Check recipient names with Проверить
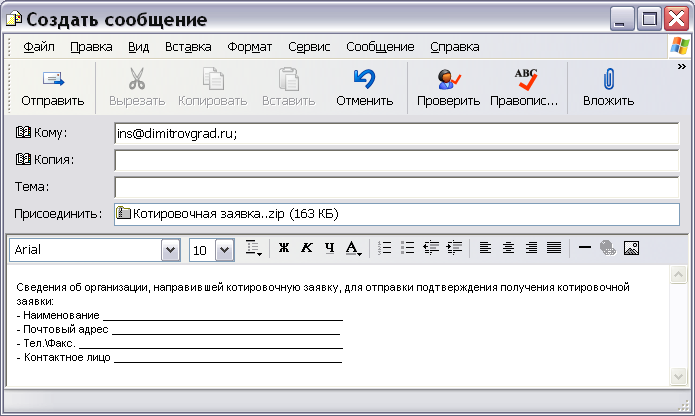Viewport: 695px width, 416px height. 448,88
